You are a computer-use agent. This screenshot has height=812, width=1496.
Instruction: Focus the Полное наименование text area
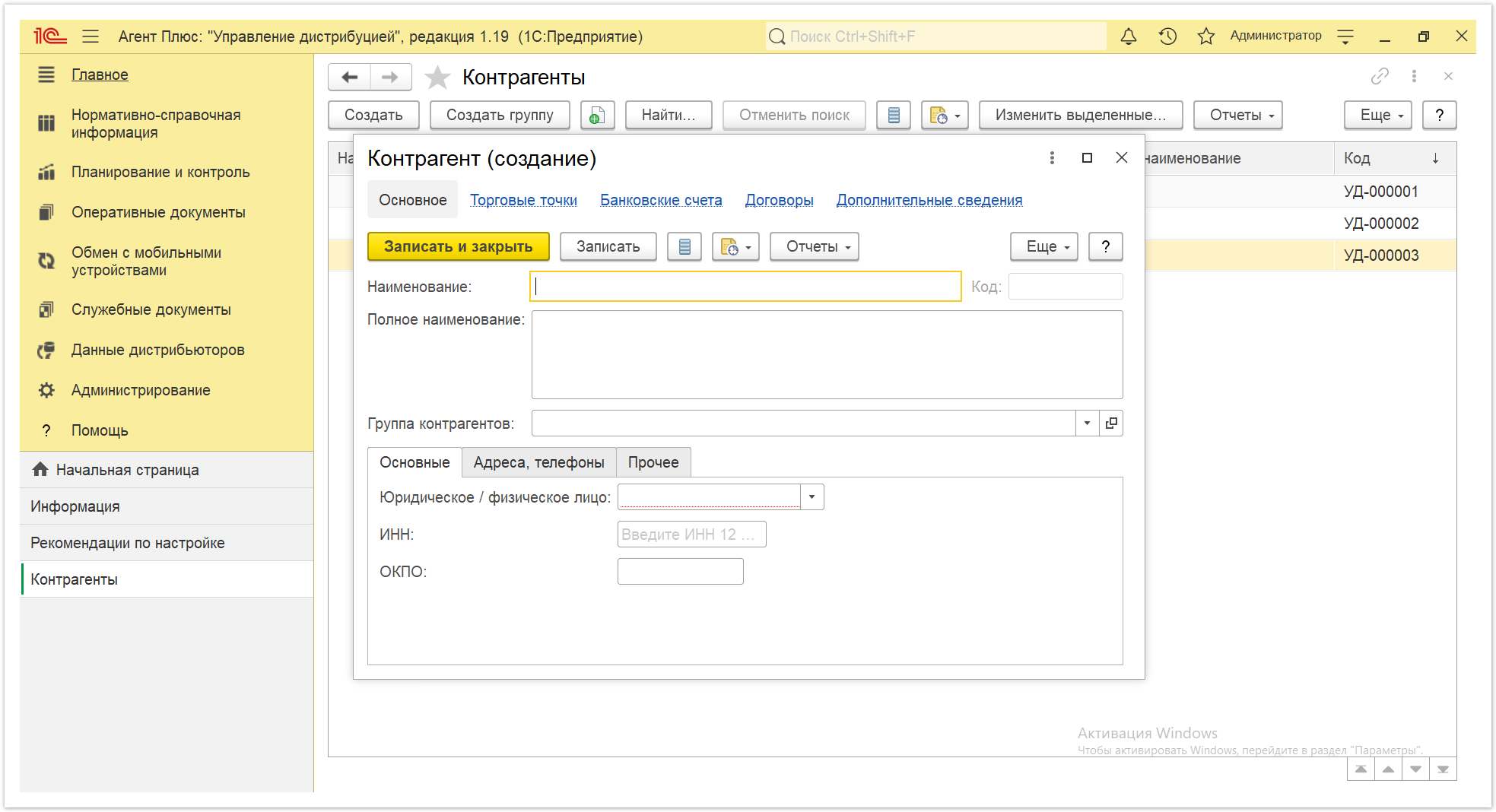tap(827, 354)
